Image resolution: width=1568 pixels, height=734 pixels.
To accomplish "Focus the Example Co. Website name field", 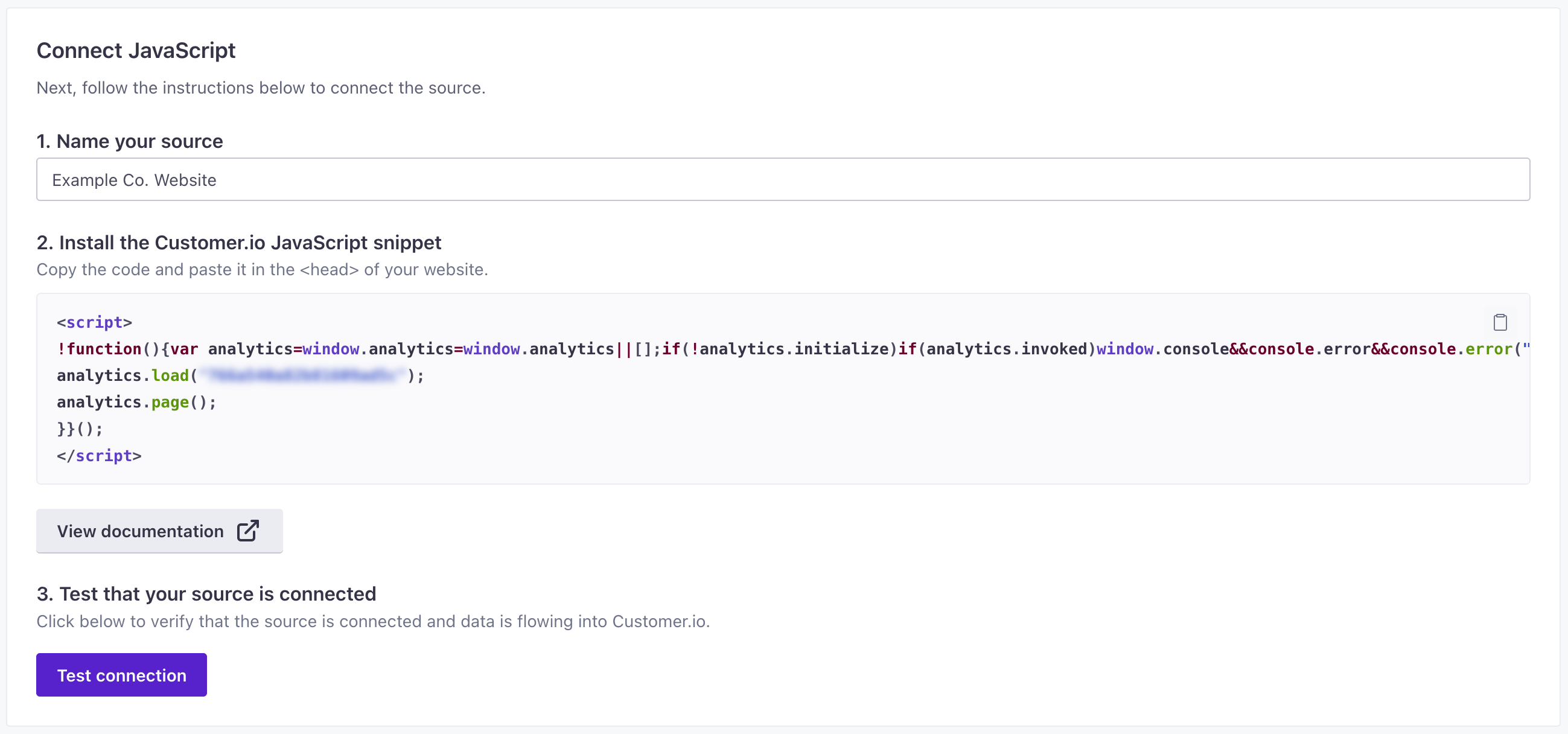I will (x=783, y=179).
